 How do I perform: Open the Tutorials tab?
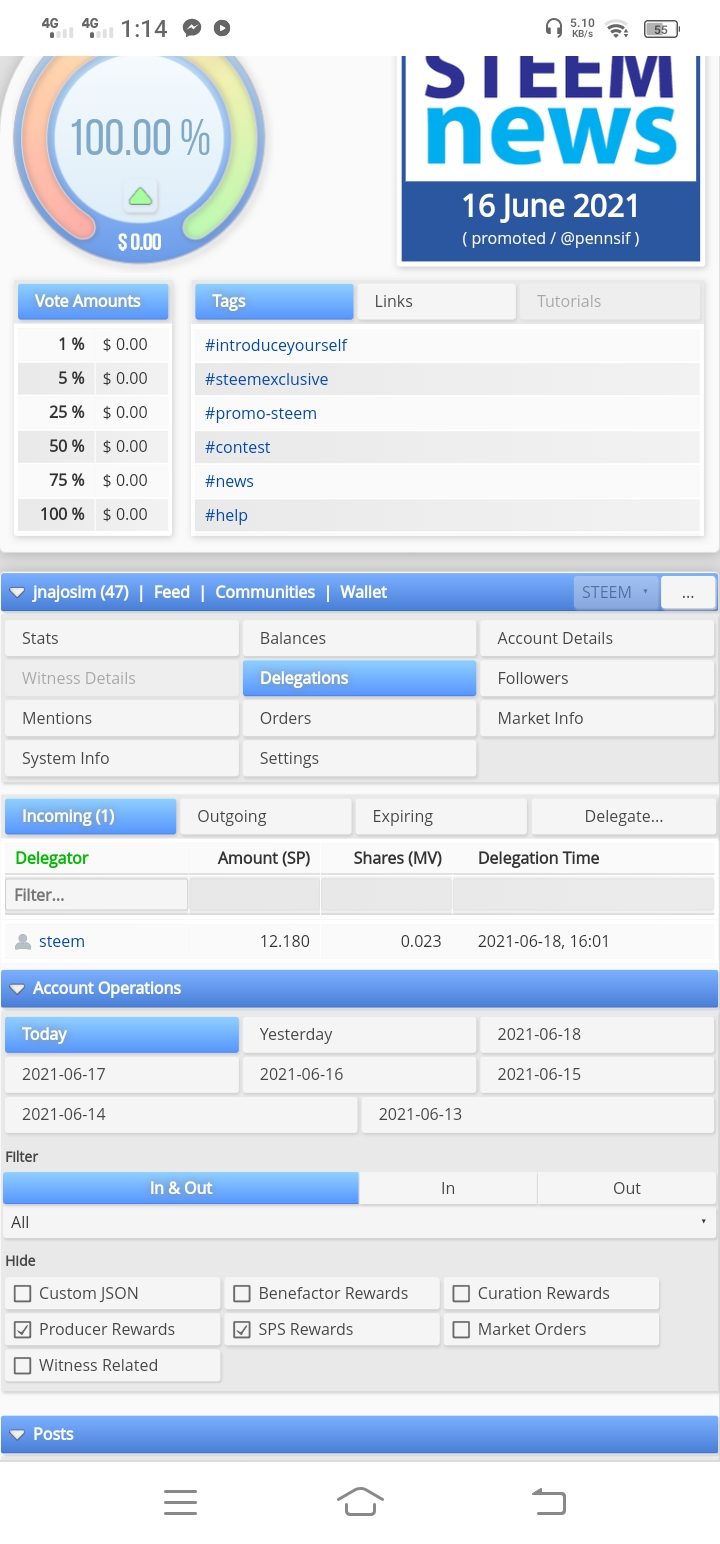click(610, 301)
